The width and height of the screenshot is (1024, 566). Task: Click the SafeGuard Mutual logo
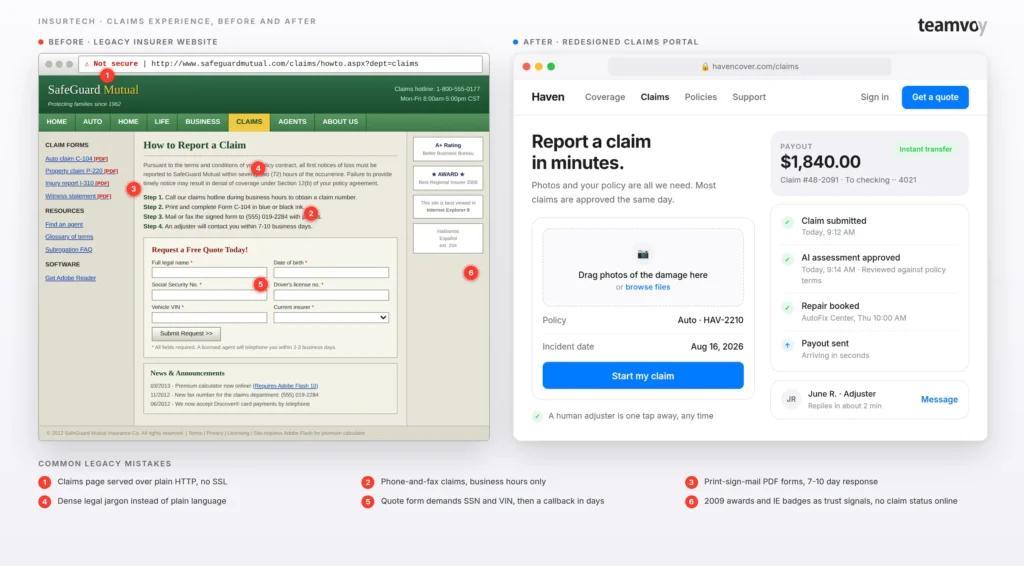93,90
